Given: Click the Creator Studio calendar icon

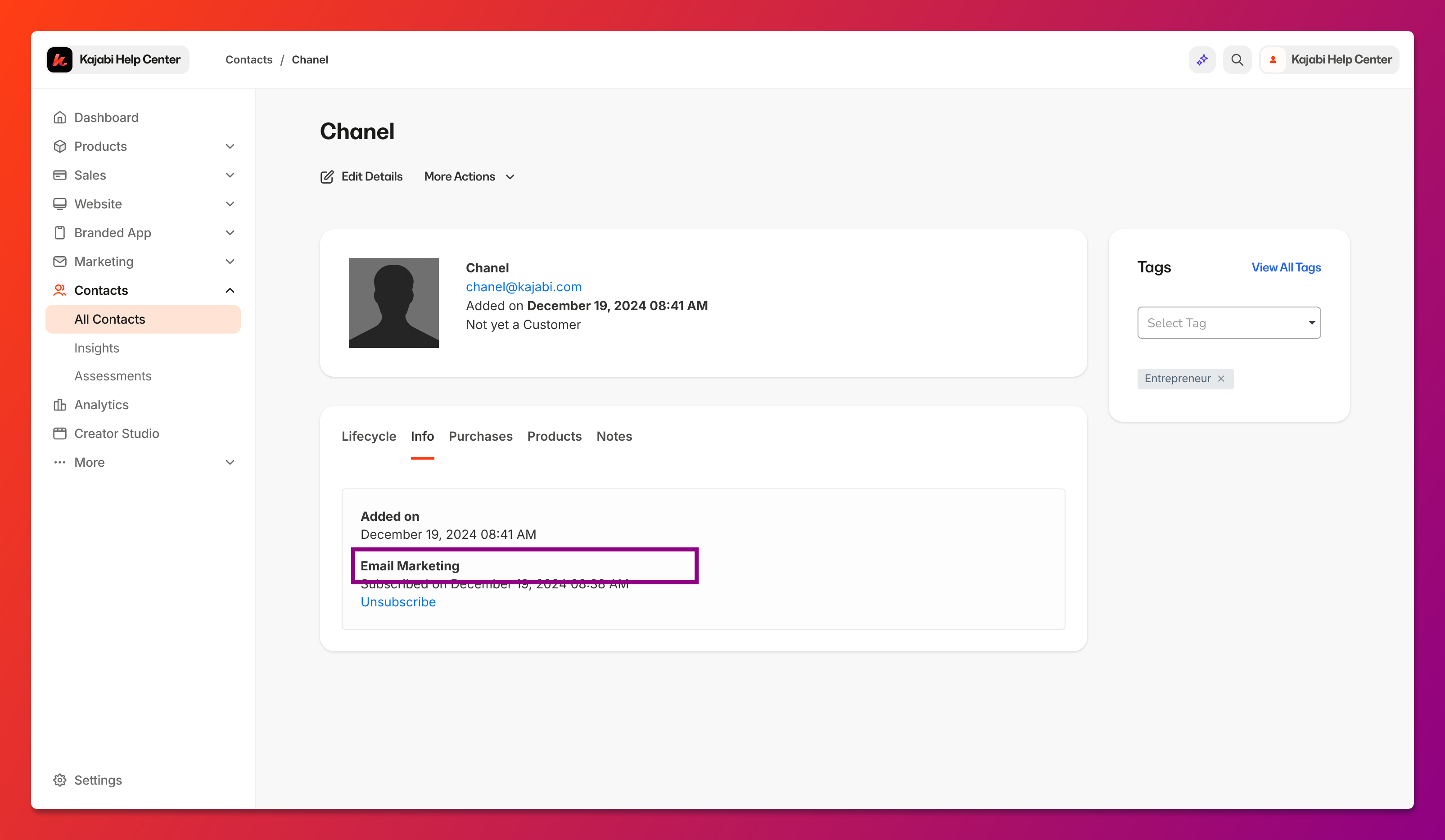Looking at the screenshot, I should (x=59, y=434).
